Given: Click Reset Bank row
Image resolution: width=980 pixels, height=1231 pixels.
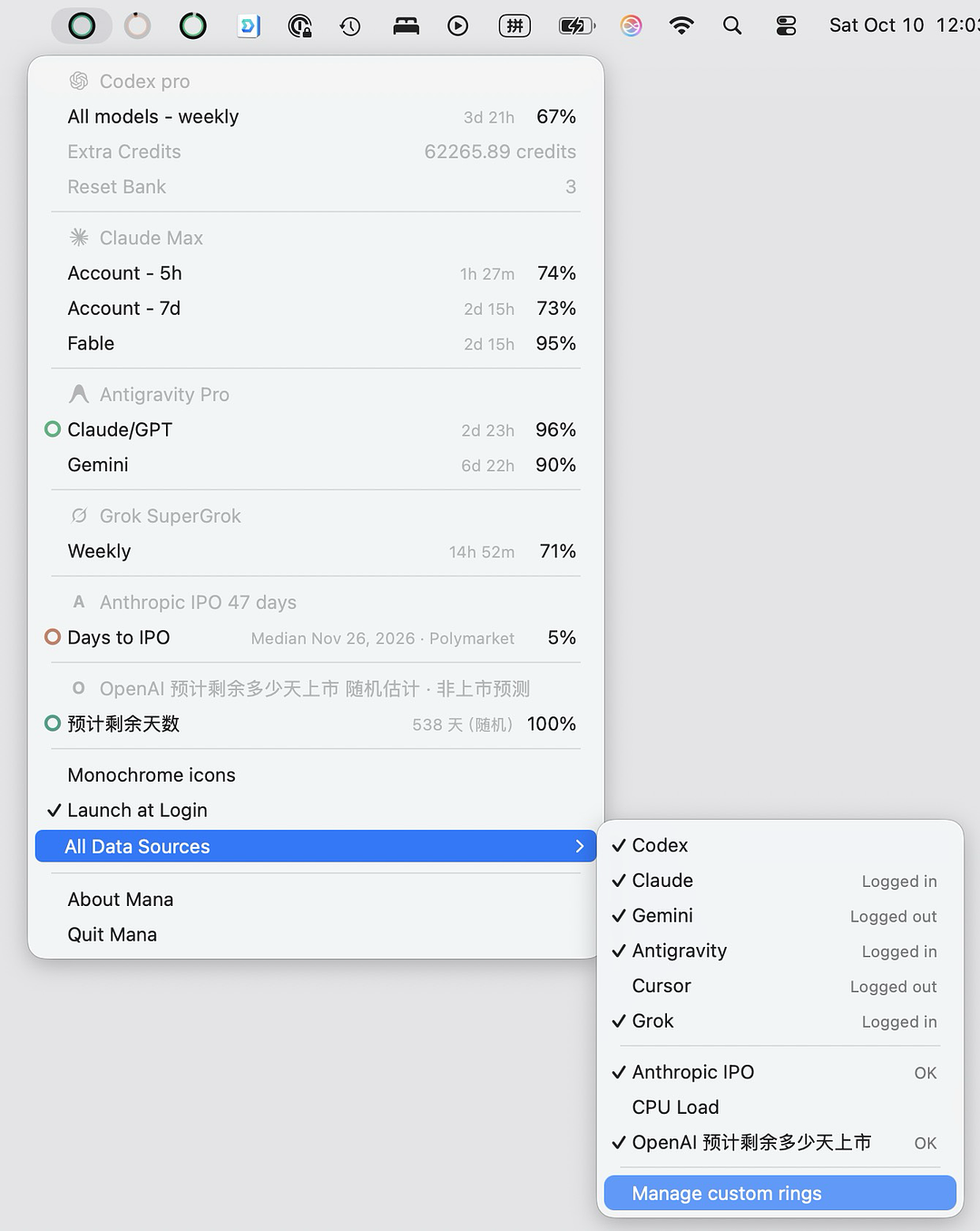Looking at the screenshot, I should (315, 187).
